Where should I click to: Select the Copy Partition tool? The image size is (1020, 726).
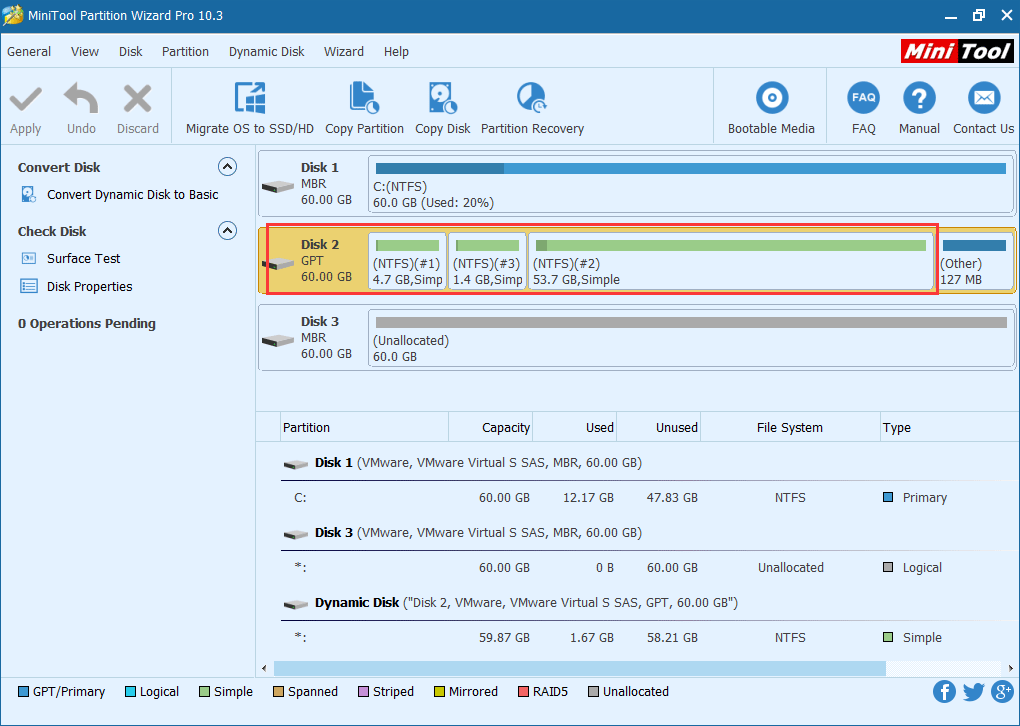(x=364, y=105)
